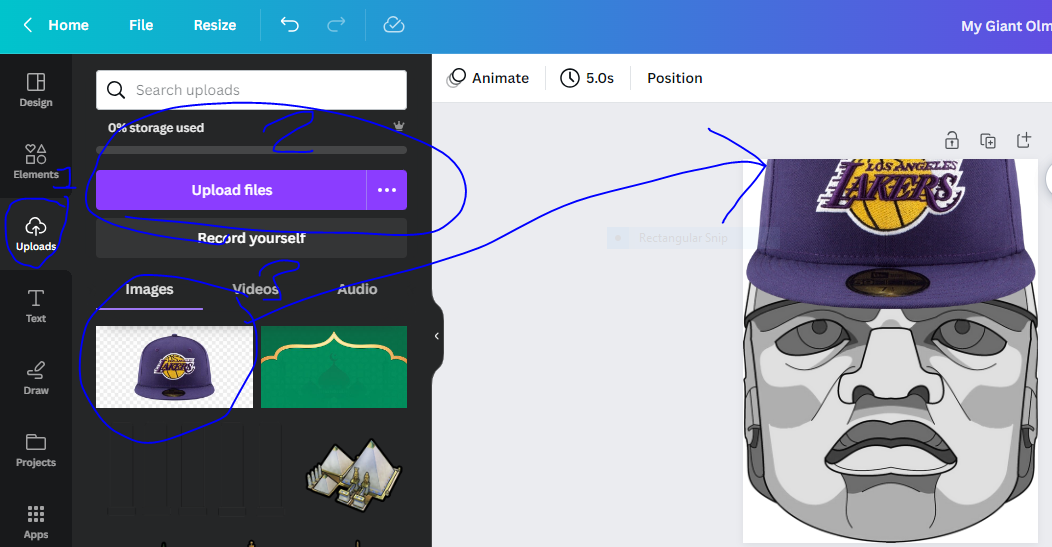Click the redo arrow
Screen dimensions: 1052x547
pyautogui.click(x=336, y=25)
